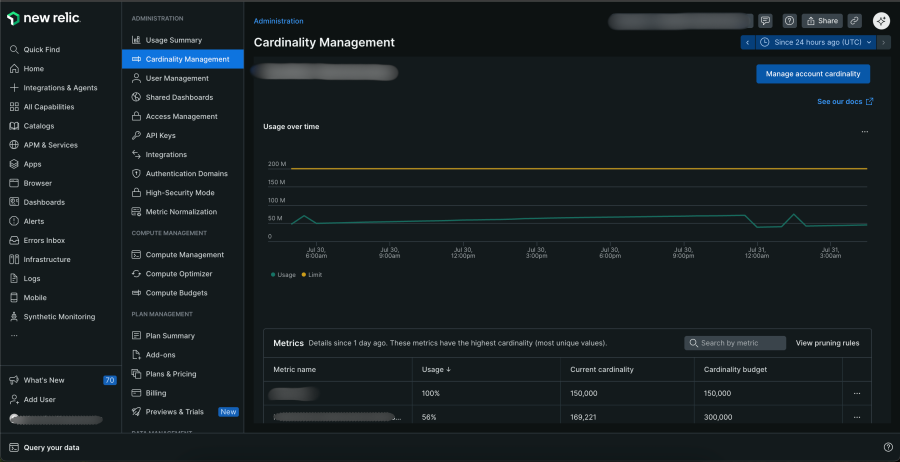Show more sidebar items ellipsis

click(x=14, y=335)
